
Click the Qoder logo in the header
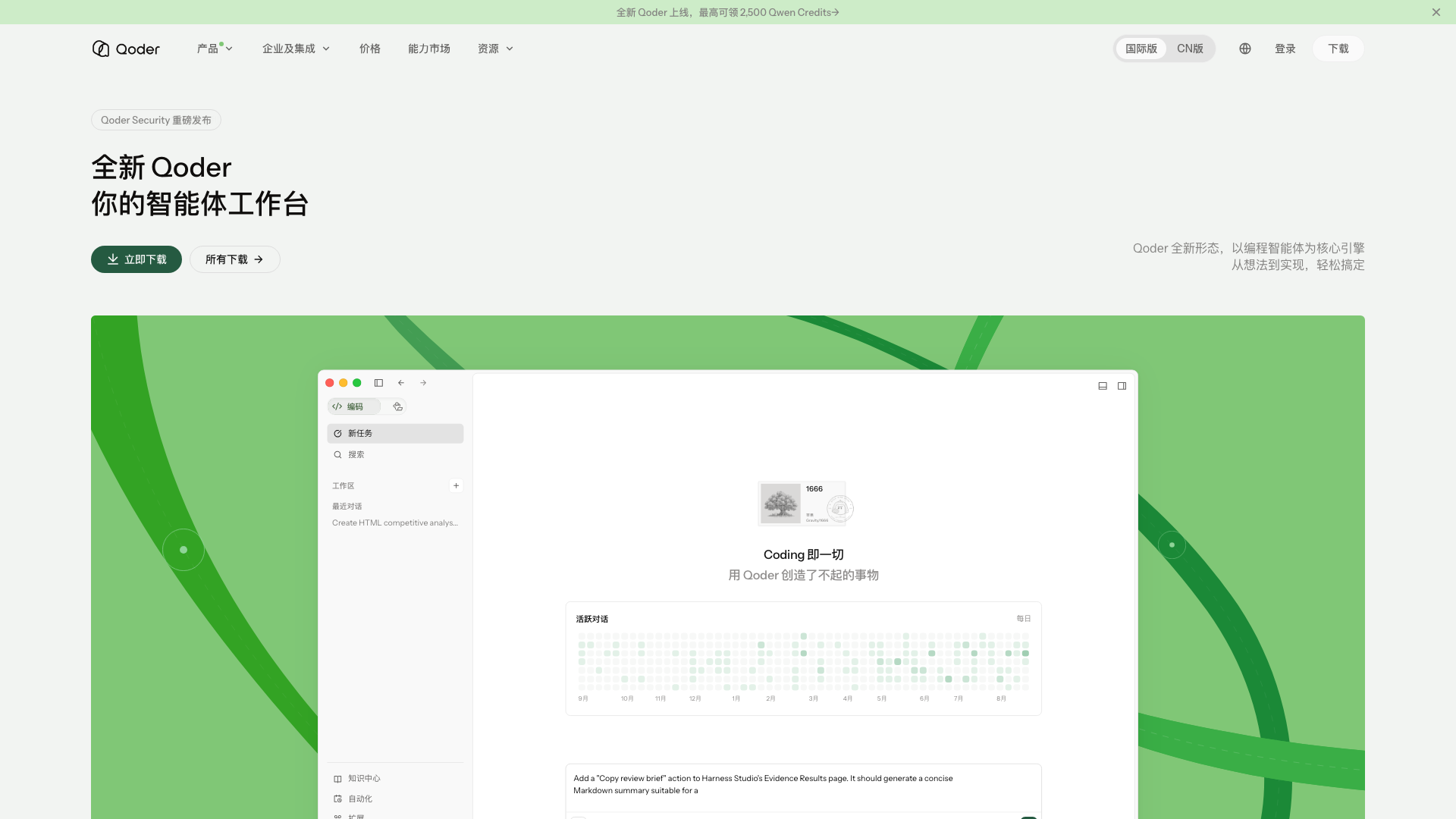[126, 49]
